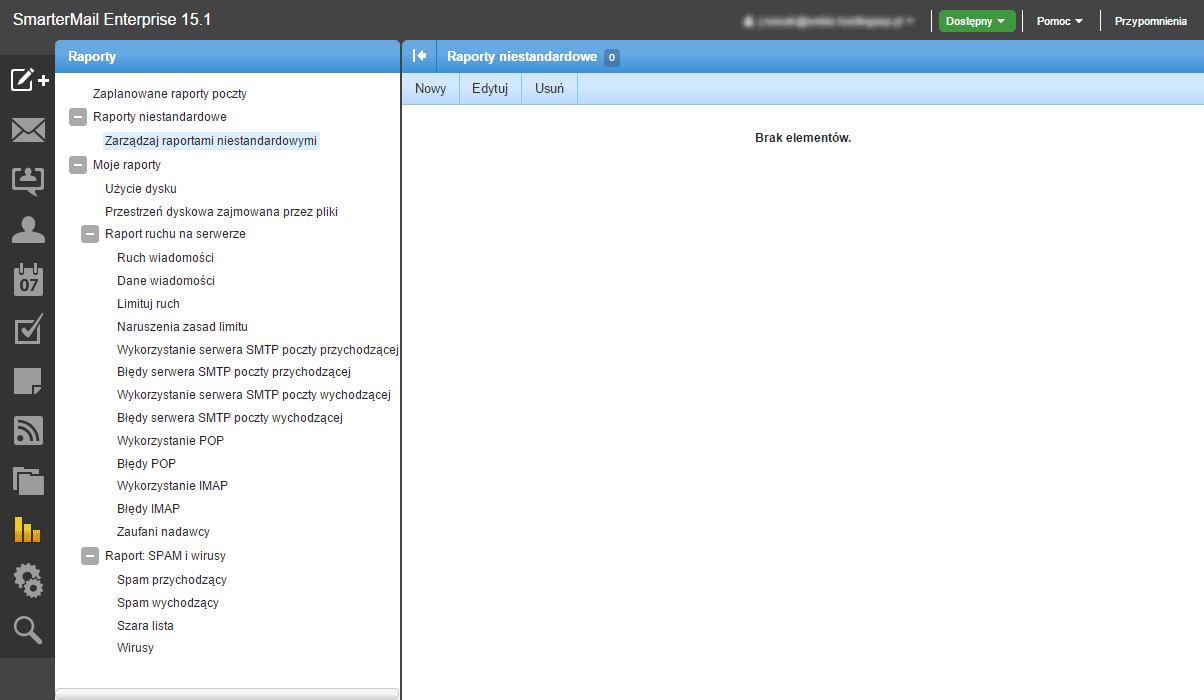Open the Notes sticky note icon
1204x700 pixels.
click(x=28, y=380)
